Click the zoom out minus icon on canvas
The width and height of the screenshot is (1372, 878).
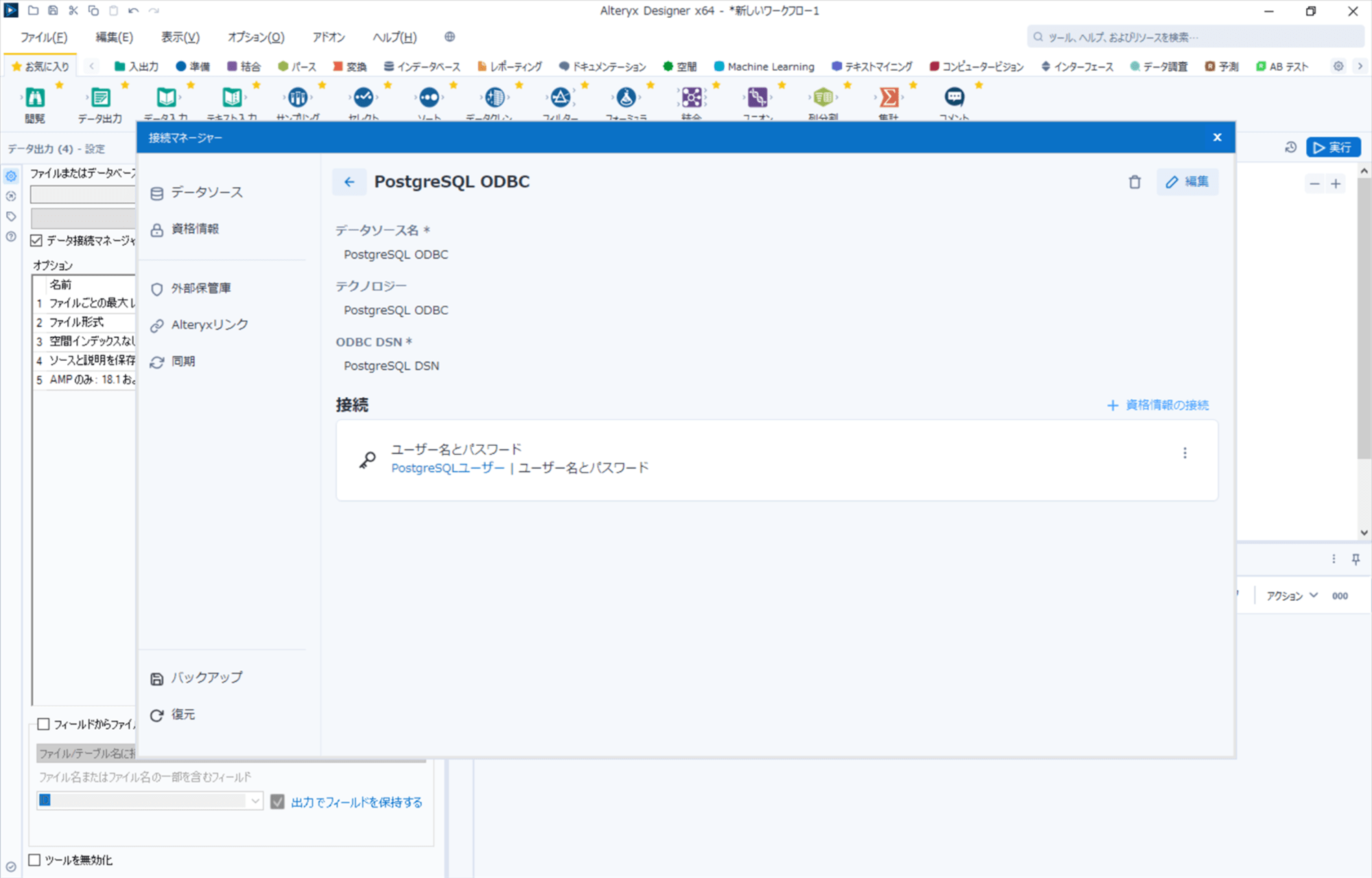pyautogui.click(x=1314, y=184)
